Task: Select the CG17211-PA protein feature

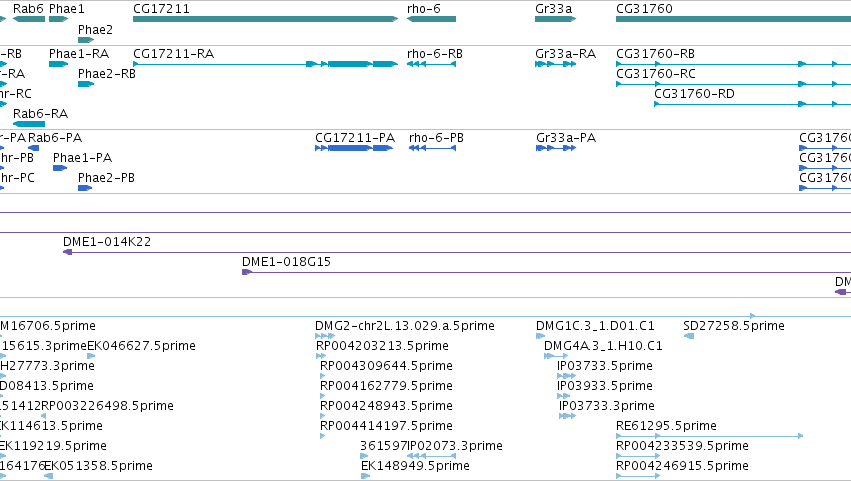Action: 354,148
